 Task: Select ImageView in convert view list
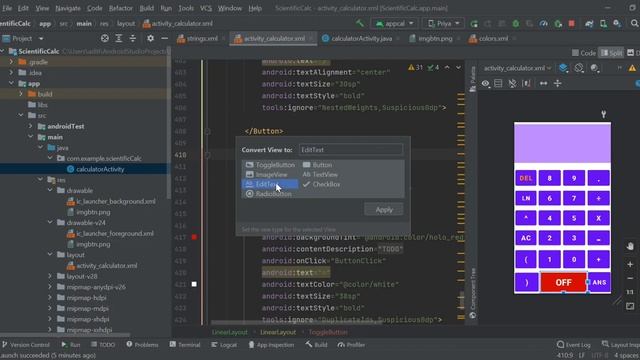(x=267, y=175)
